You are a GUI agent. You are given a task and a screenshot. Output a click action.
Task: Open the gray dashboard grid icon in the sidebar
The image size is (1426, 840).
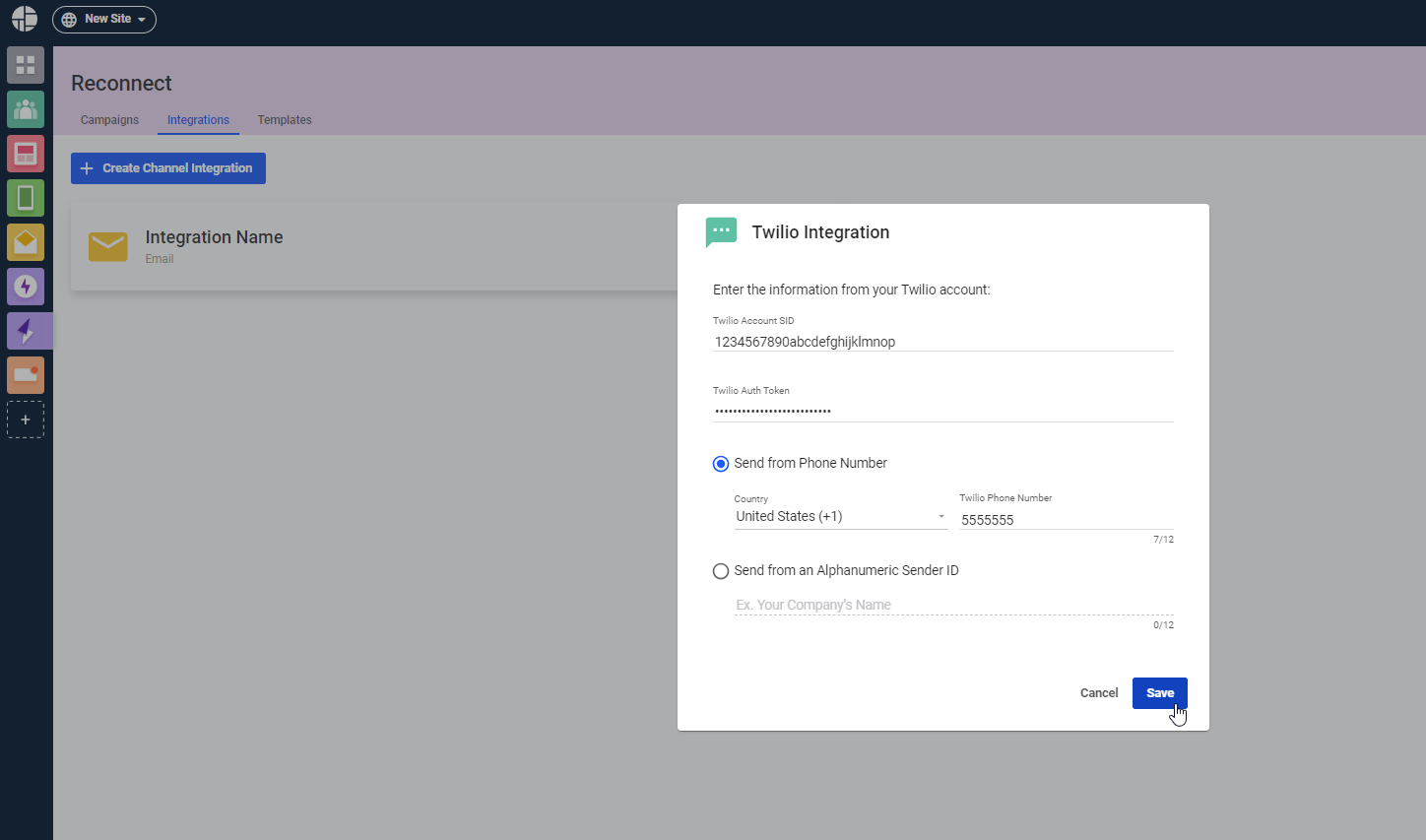pyautogui.click(x=26, y=65)
